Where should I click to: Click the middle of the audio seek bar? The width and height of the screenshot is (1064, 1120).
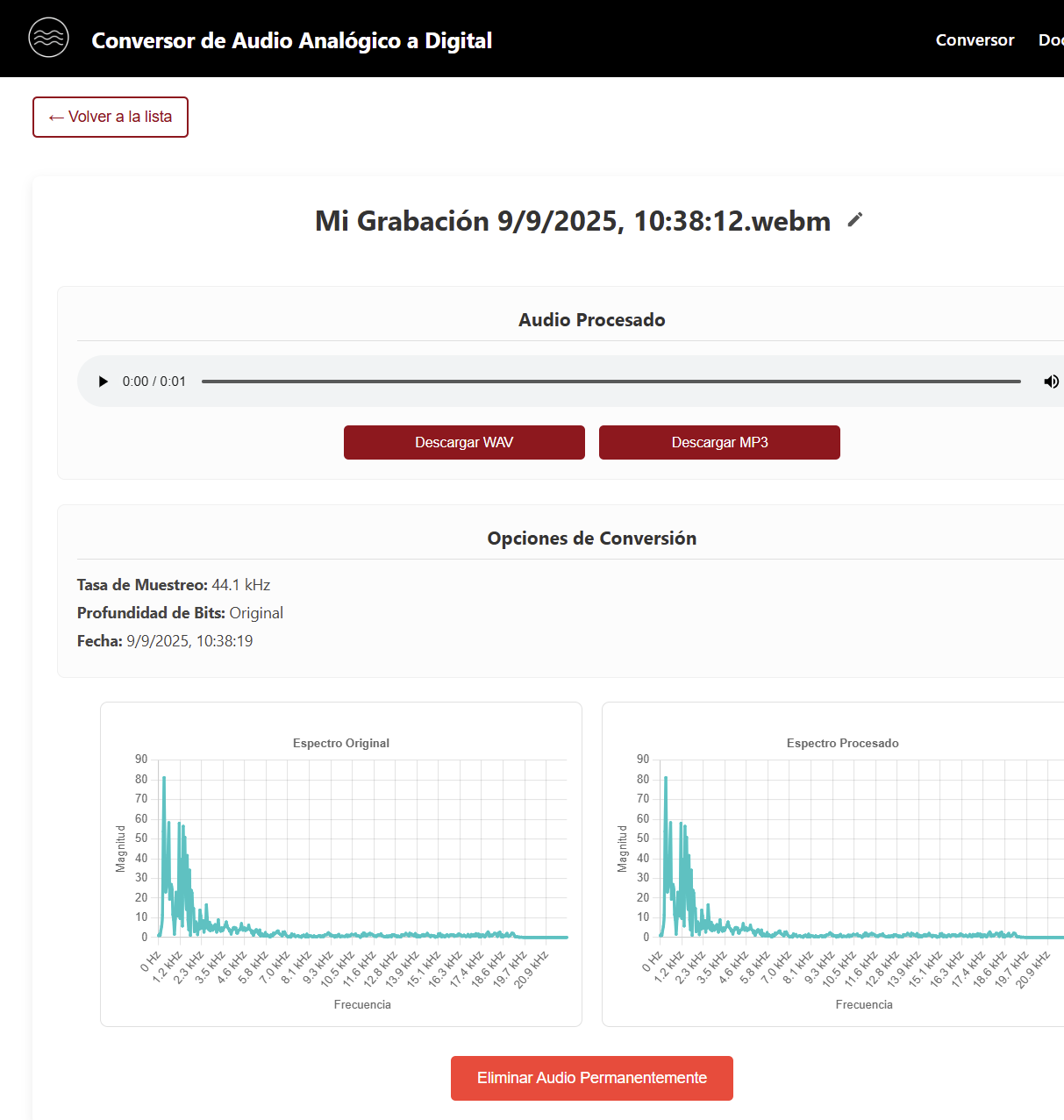611,382
